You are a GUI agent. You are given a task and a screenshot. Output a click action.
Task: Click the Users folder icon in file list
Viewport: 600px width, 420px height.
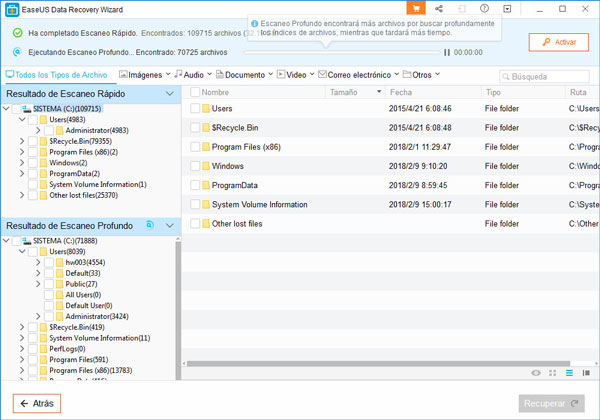[206, 109]
